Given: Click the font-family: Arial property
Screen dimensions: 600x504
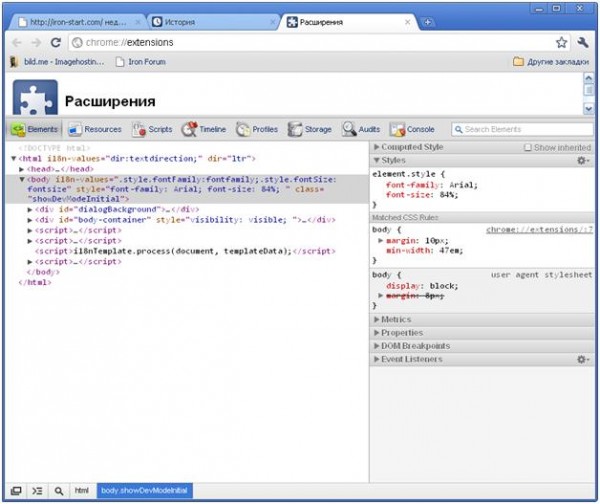Looking at the screenshot, I should pyautogui.click(x=432, y=185).
